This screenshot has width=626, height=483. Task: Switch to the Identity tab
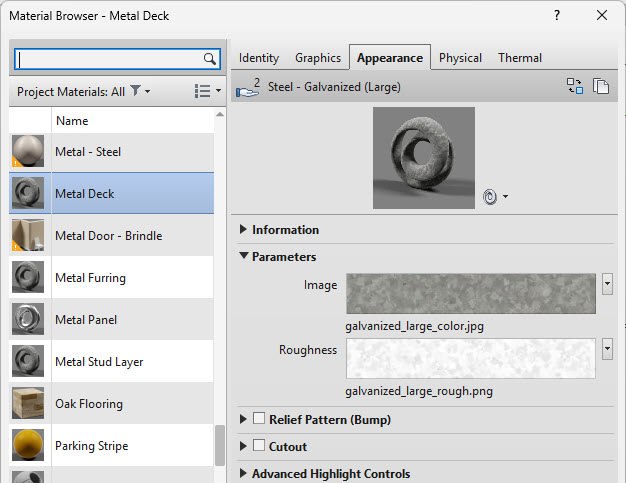(259, 58)
